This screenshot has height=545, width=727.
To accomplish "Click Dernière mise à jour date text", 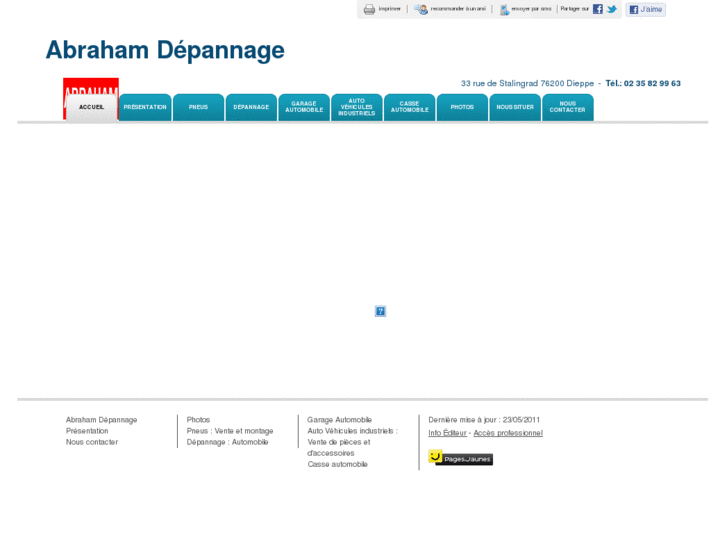I will 484,420.
